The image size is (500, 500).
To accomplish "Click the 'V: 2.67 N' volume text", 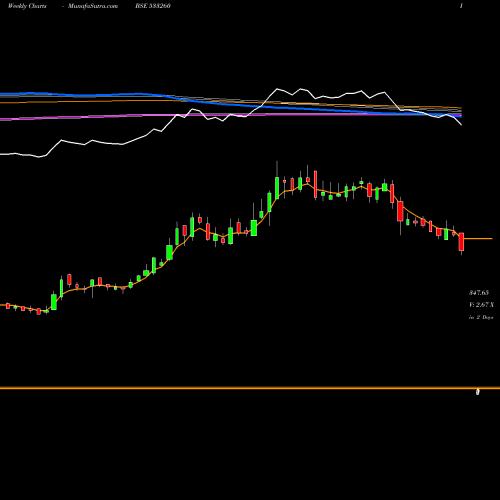I will [481, 305].
